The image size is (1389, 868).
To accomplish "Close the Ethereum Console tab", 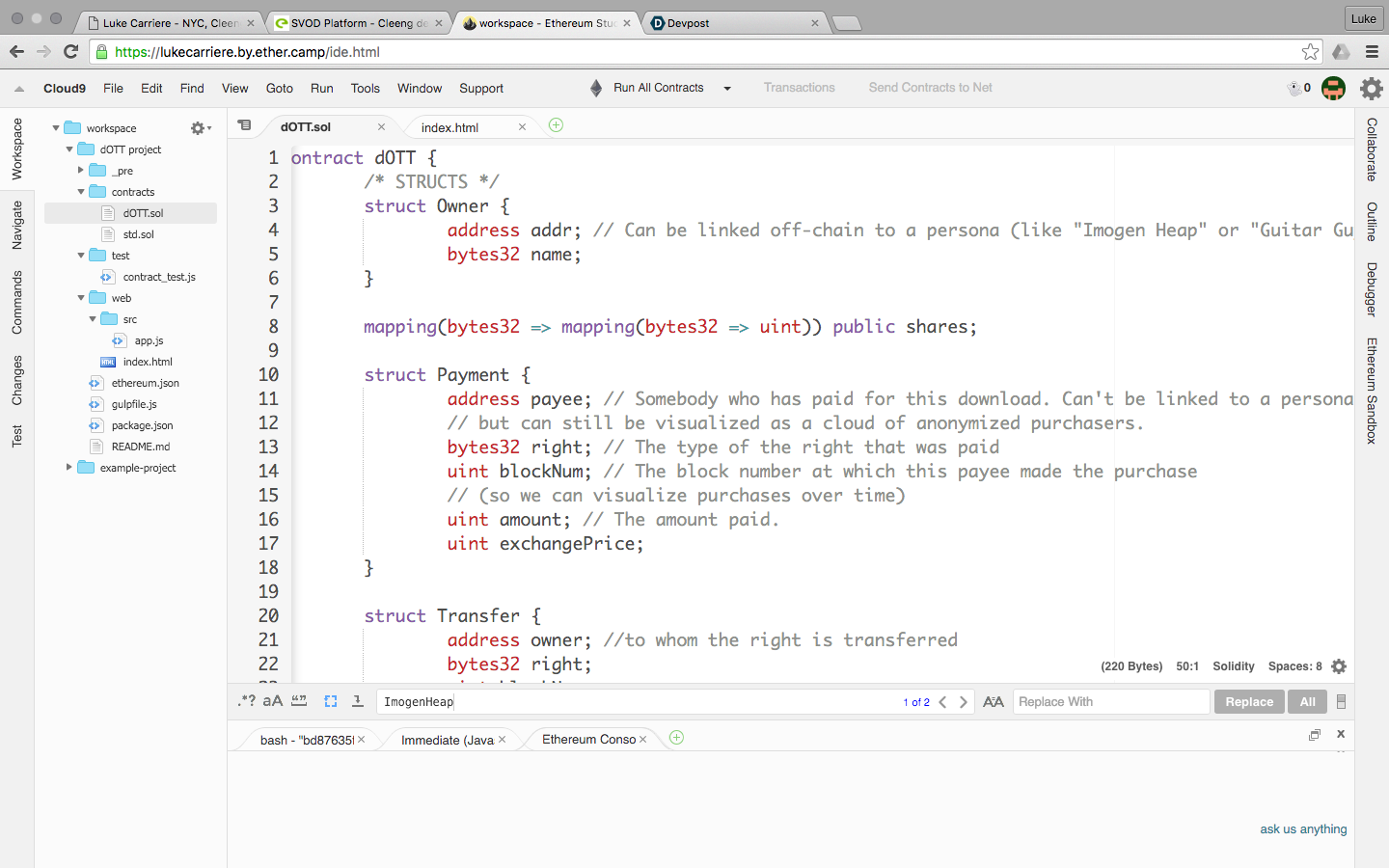I will tap(643, 740).
